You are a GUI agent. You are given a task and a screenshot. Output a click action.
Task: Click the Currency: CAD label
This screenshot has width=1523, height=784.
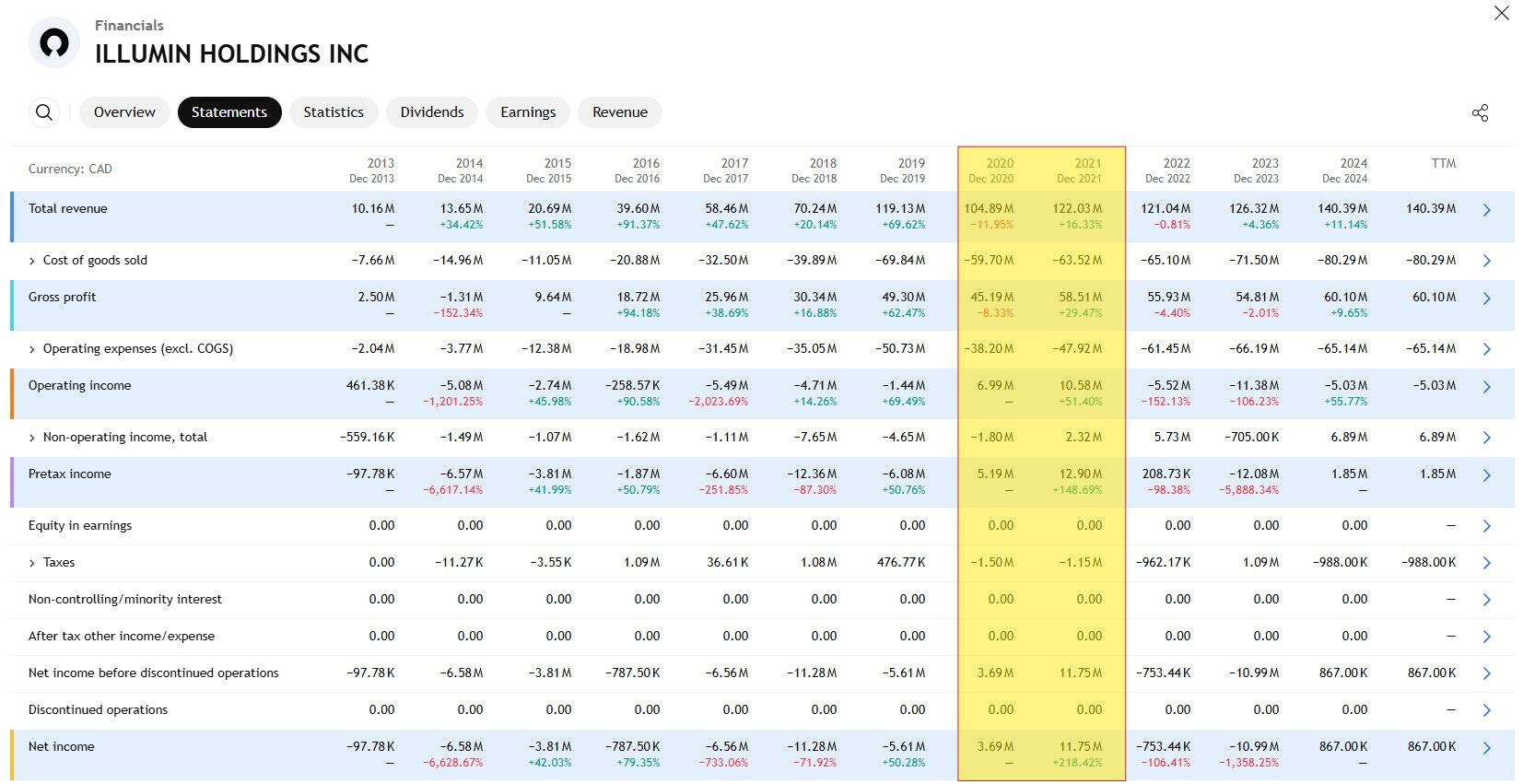click(70, 169)
